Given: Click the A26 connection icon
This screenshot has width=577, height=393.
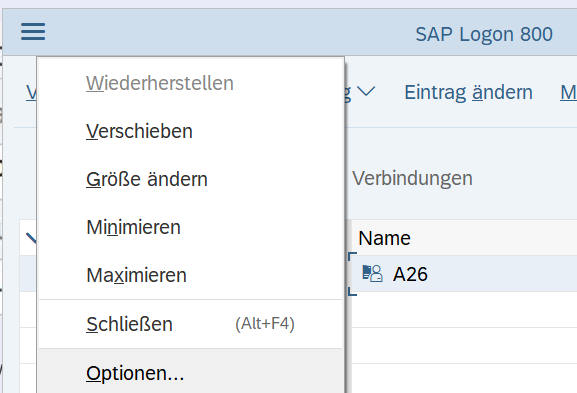Looking at the screenshot, I should point(372,274).
